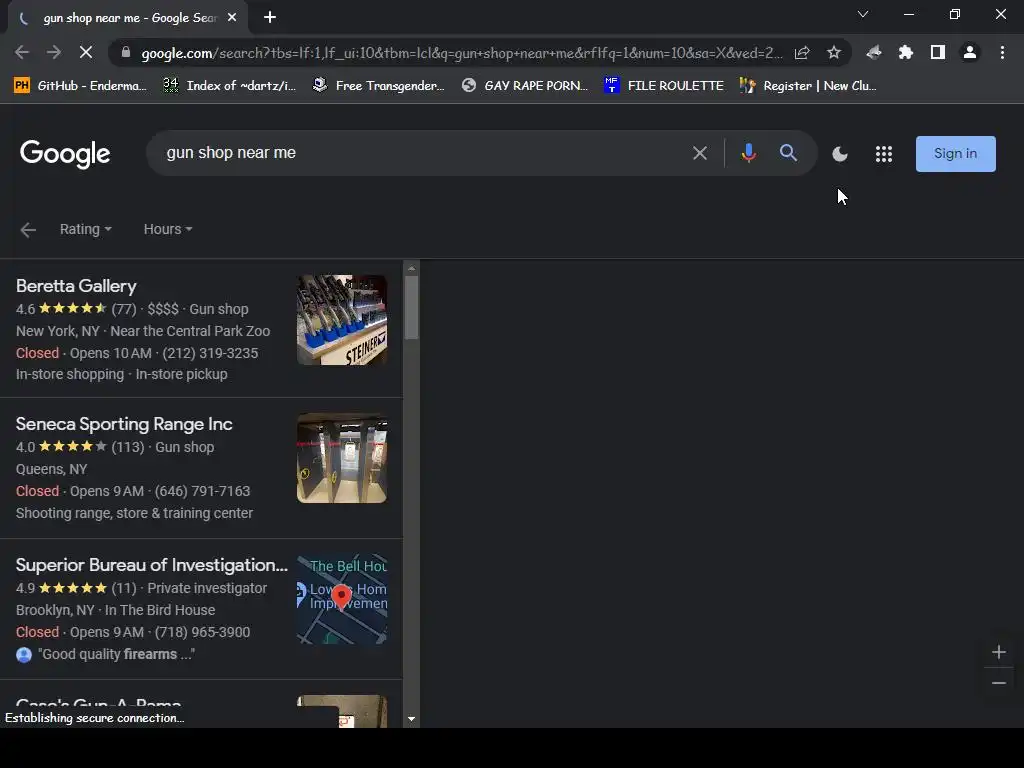
Task: Open the browser side panel
Action: [938, 53]
